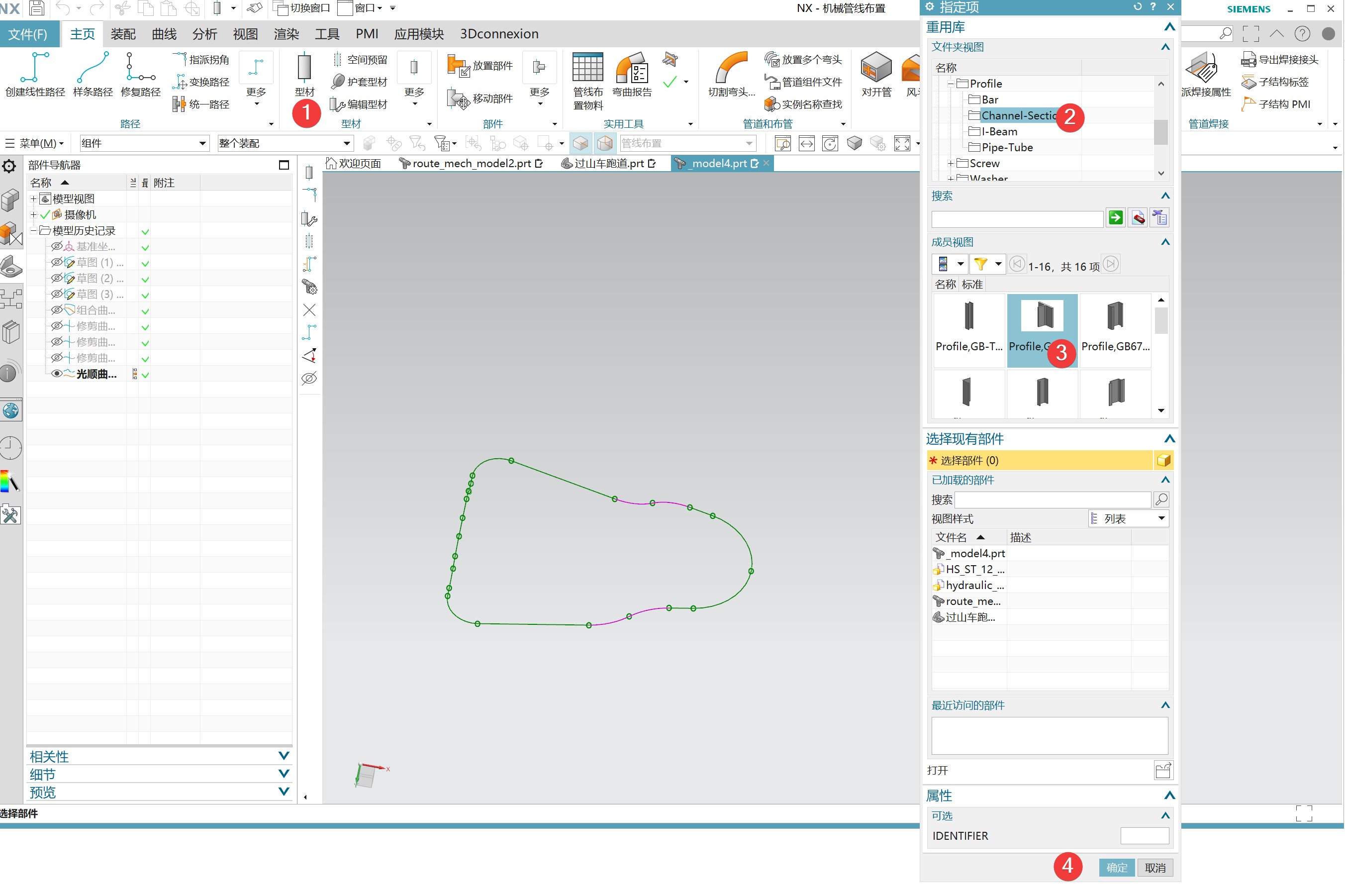
Task: Toggle visibility of 草图 (2) feature
Action: coord(57,278)
